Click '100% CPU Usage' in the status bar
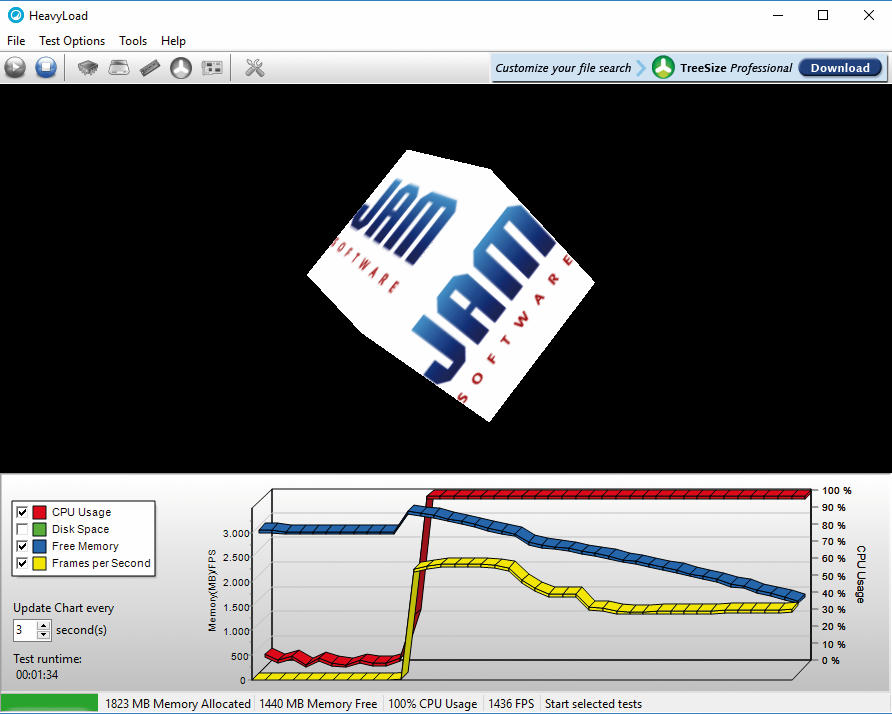The image size is (892, 714). point(432,704)
